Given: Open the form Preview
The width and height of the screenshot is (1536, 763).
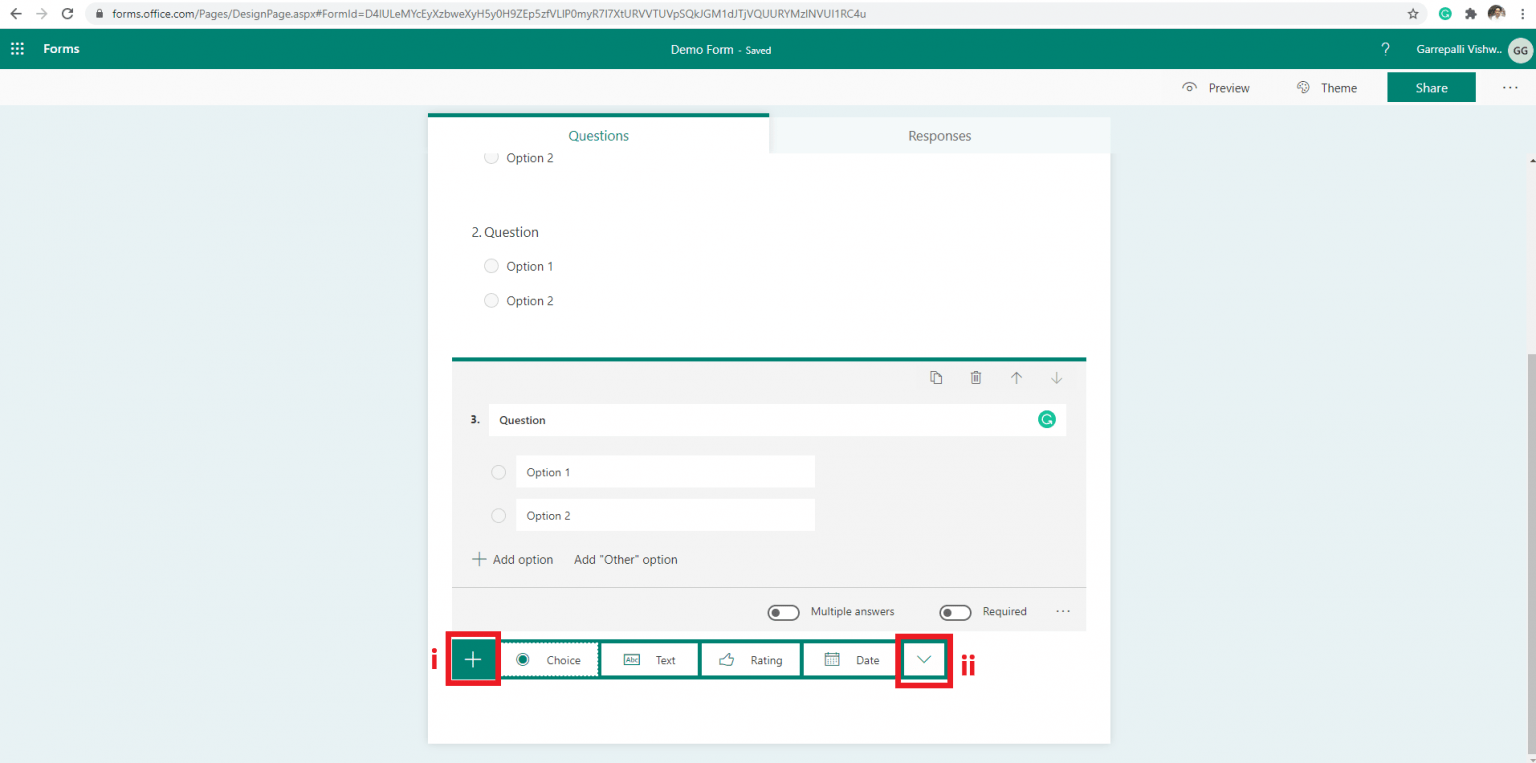Looking at the screenshot, I should coord(1216,87).
